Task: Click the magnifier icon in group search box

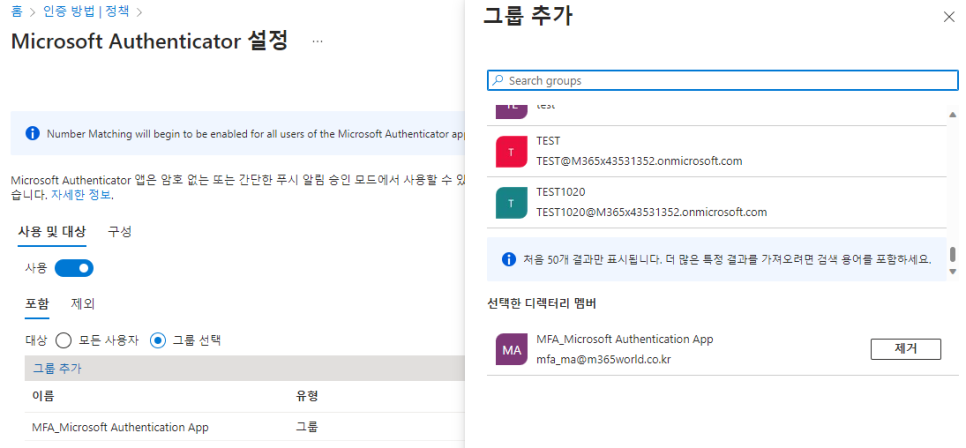Action: [498, 81]
